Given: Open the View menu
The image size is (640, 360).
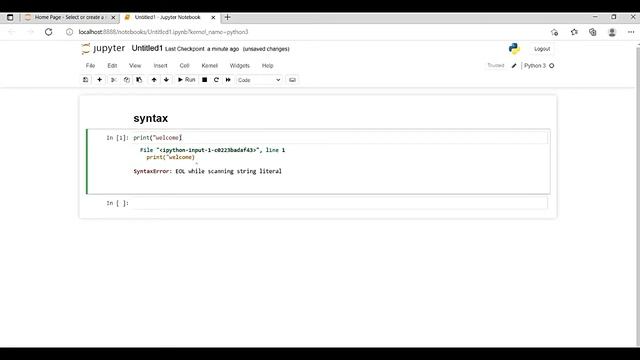Looking at the screenshot, I should click(135, 66).
